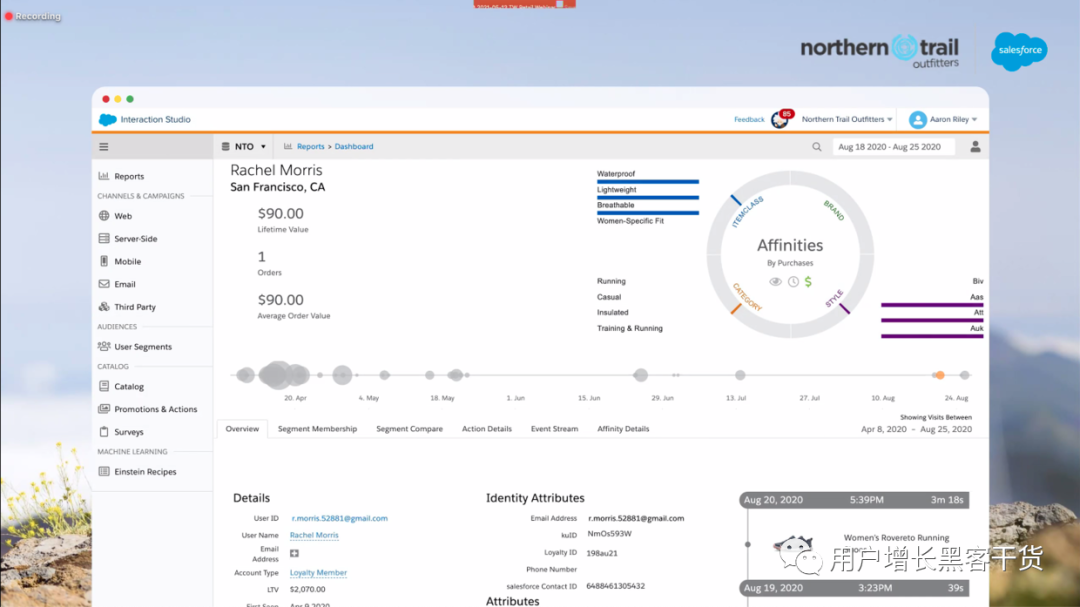
Task: Open Reports in the sidebar
Action: click(129, 176)
